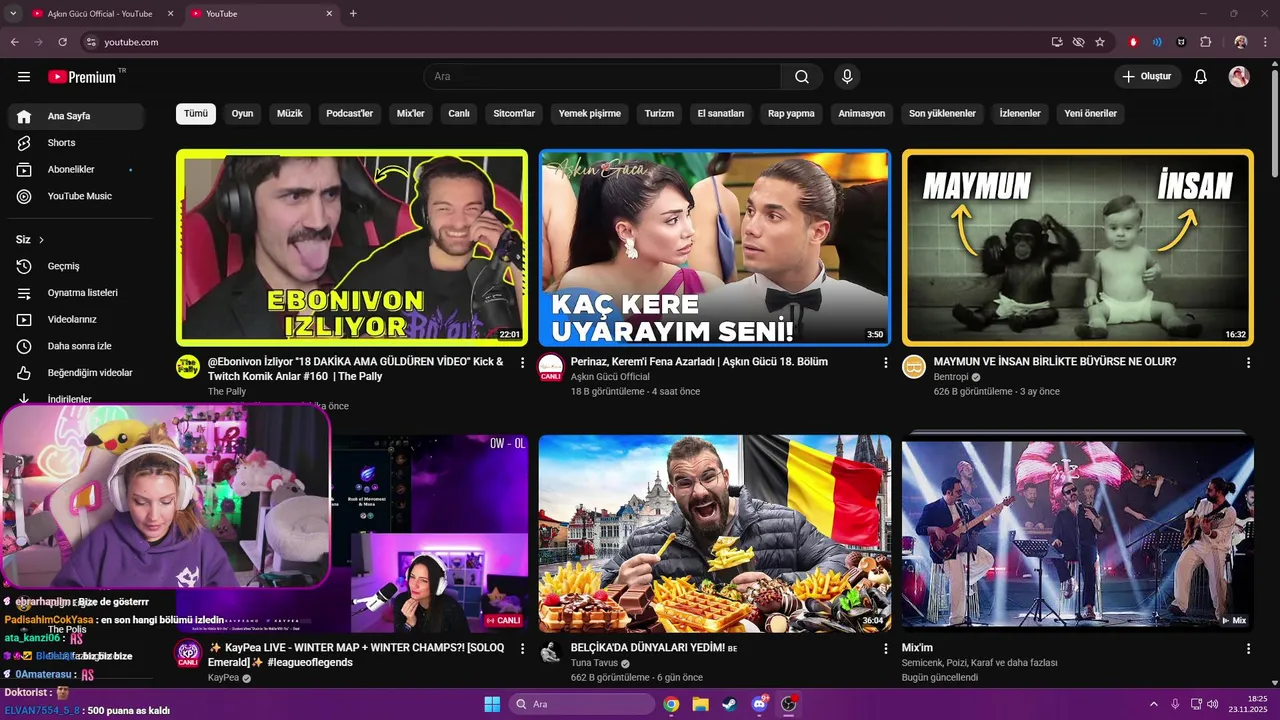Open Shorts in sidebar

click(76, 143)
